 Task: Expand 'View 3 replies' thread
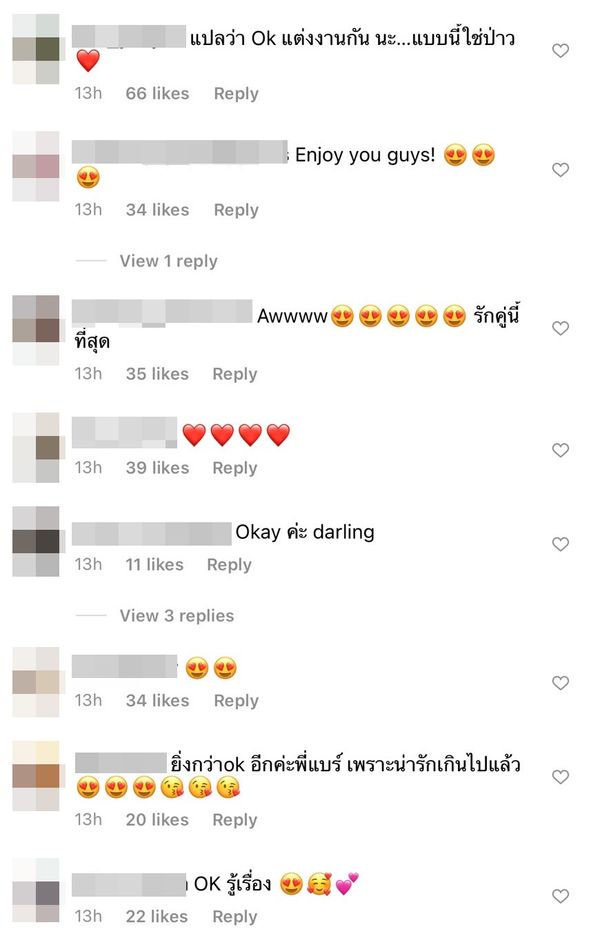point(177,616)
